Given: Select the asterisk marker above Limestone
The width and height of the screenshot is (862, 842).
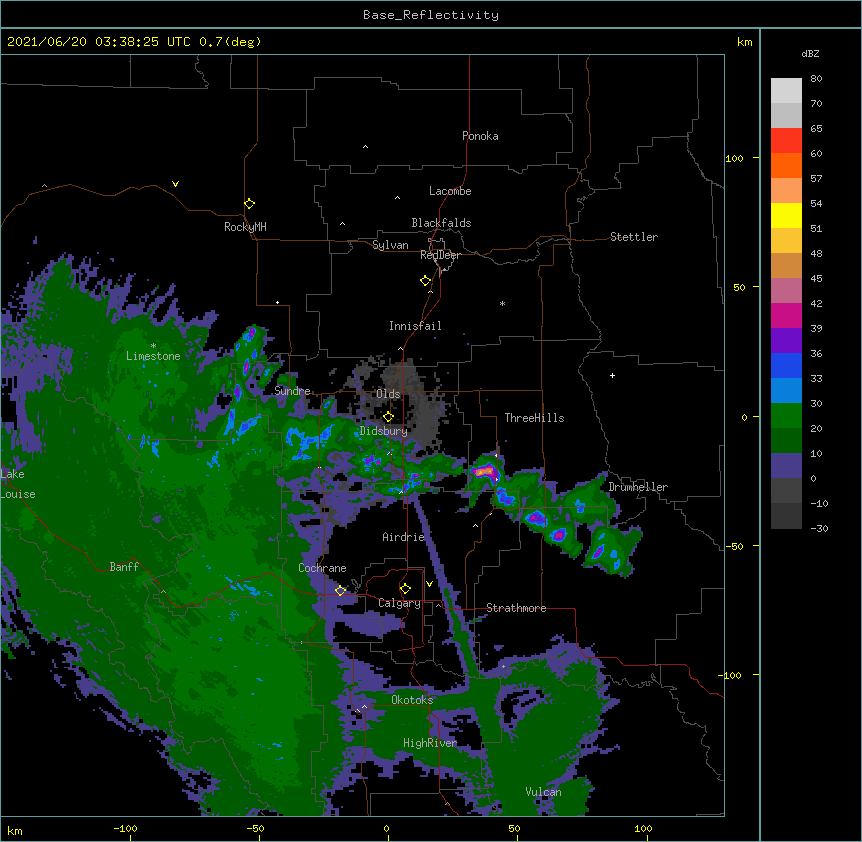Looking at the screenshot, I should pyautogui.click(x=153, y=346).
